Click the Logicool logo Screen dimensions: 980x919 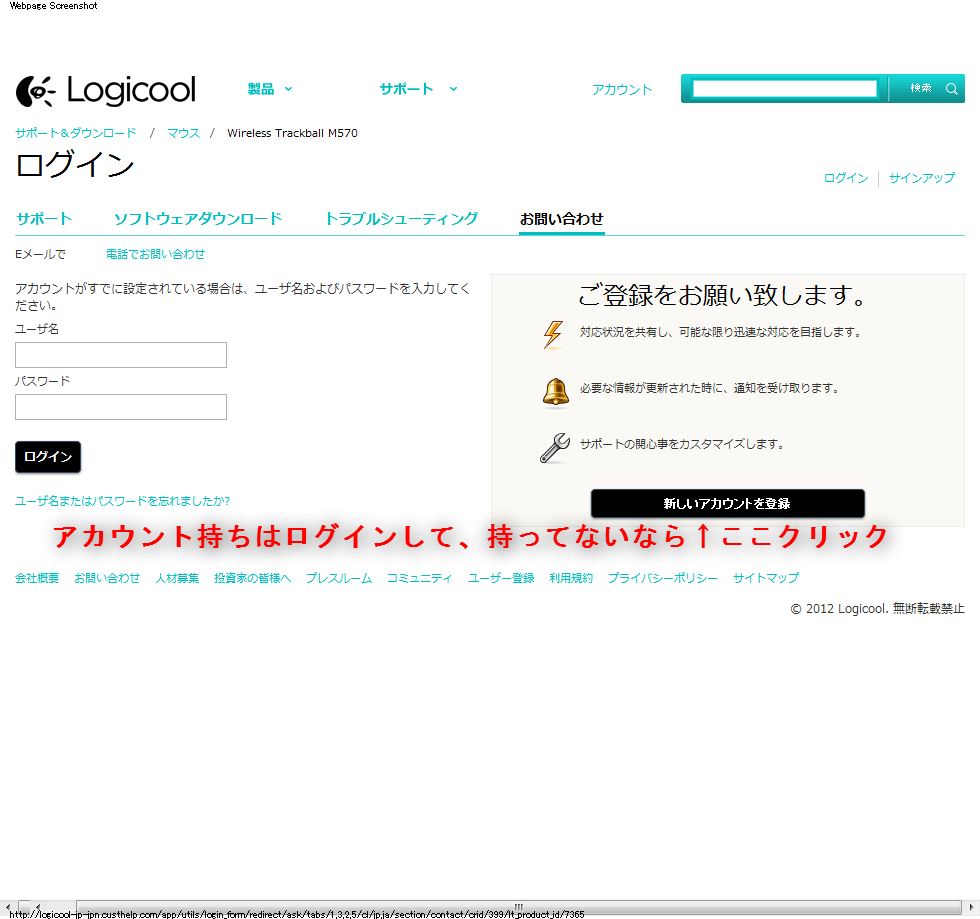106,91
